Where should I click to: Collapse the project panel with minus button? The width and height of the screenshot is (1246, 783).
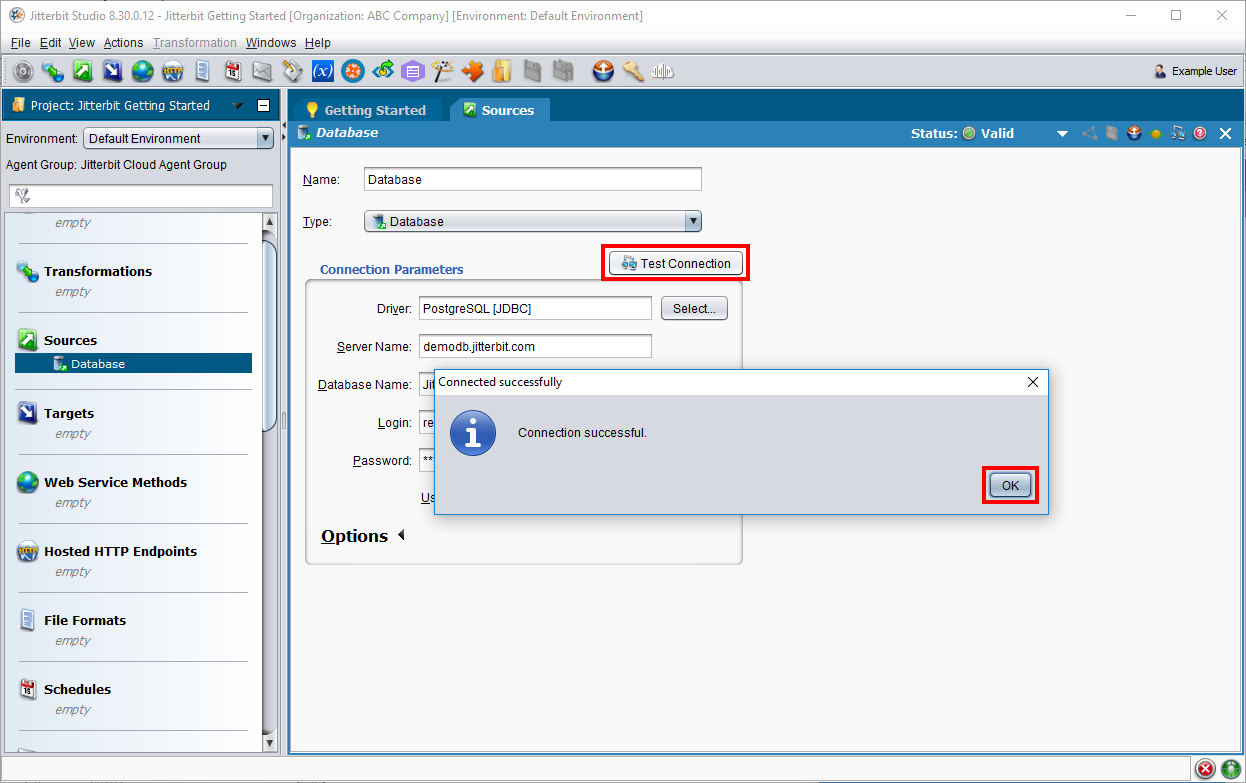coord(263,106)
